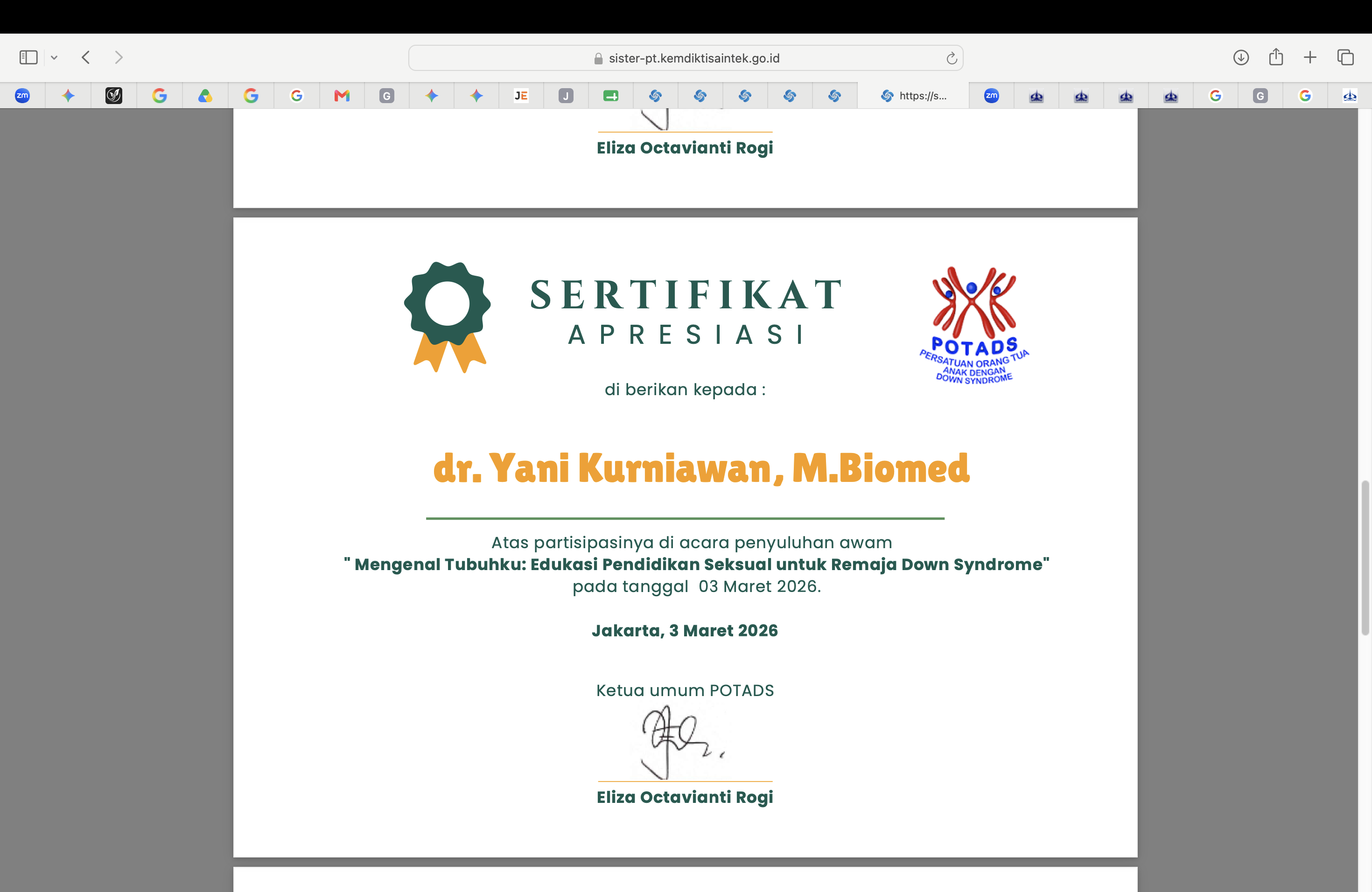Show the tab overview
1372x892 pixels.
(1345, 58)
